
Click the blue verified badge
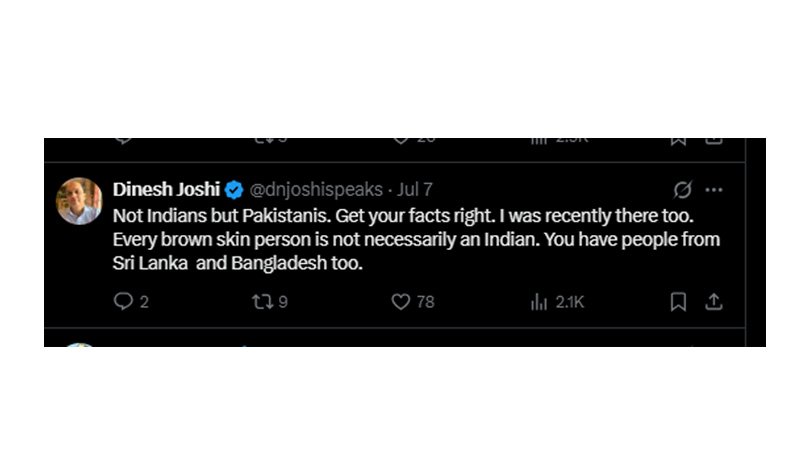click(234, 190)
